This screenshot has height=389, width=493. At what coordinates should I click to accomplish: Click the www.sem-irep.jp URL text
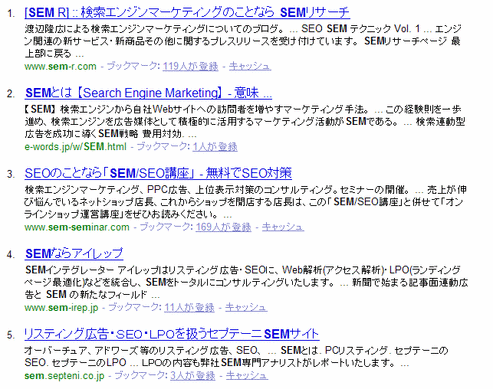61,307
